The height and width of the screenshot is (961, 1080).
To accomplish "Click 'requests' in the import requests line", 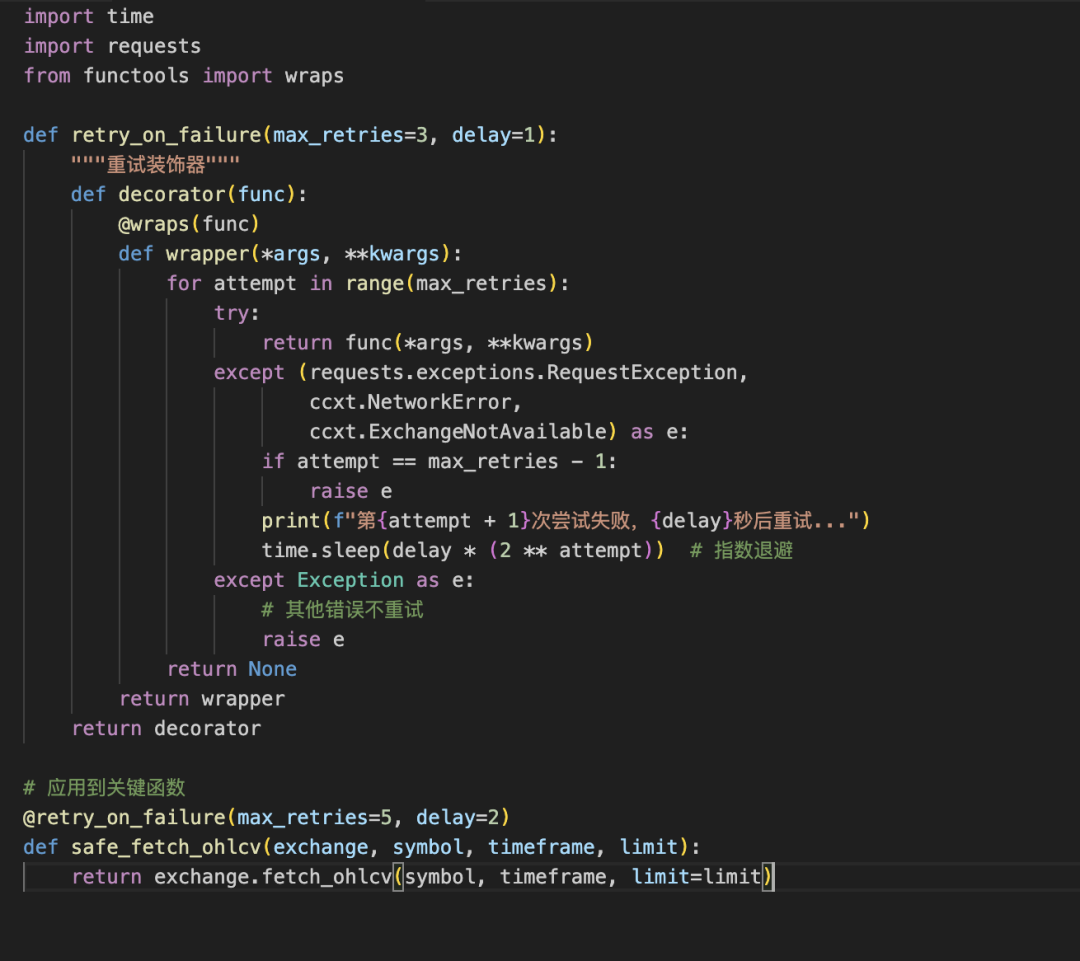I will [x=154, y=46].
